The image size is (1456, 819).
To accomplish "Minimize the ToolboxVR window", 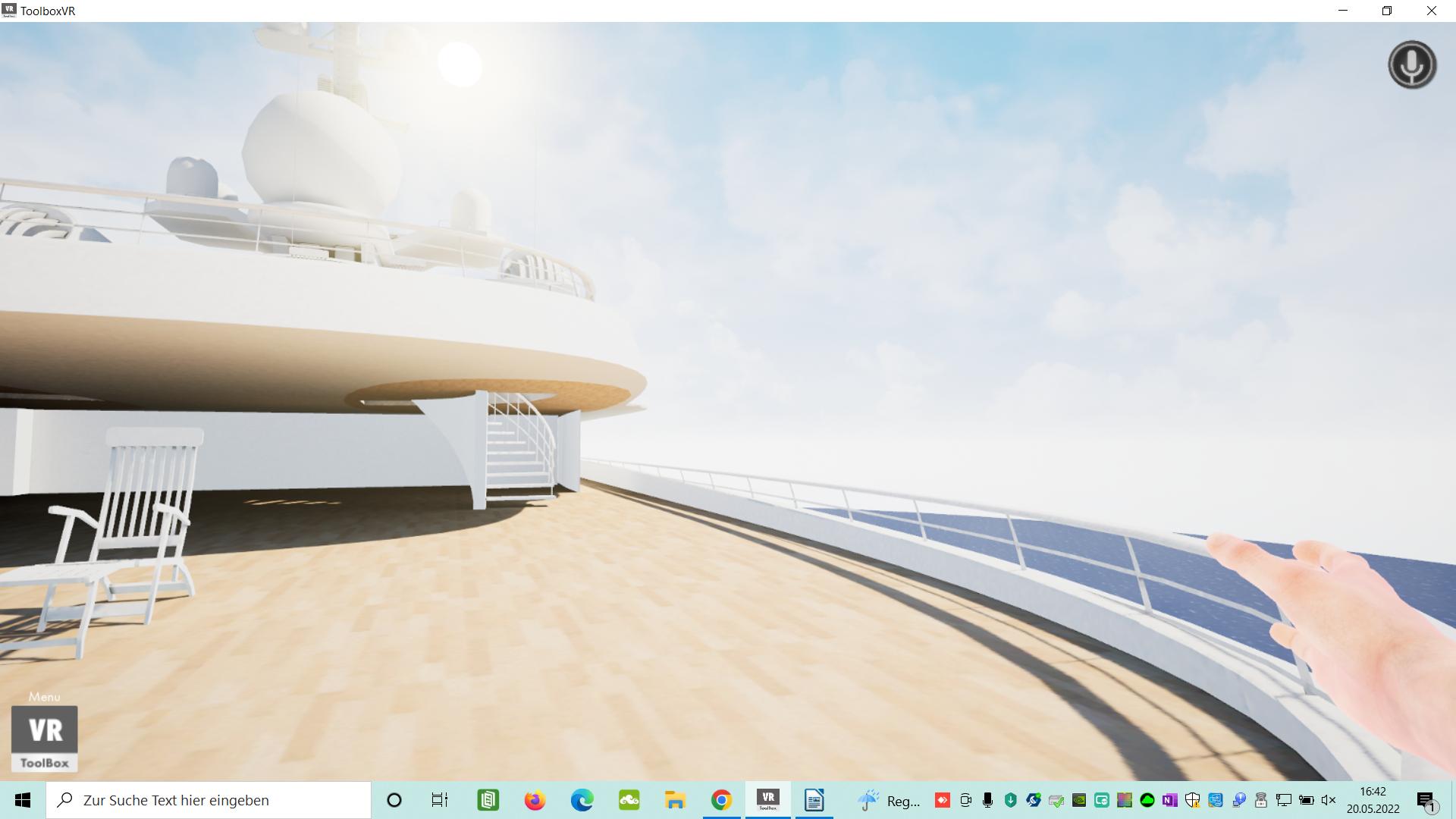I will point(1343,11).
